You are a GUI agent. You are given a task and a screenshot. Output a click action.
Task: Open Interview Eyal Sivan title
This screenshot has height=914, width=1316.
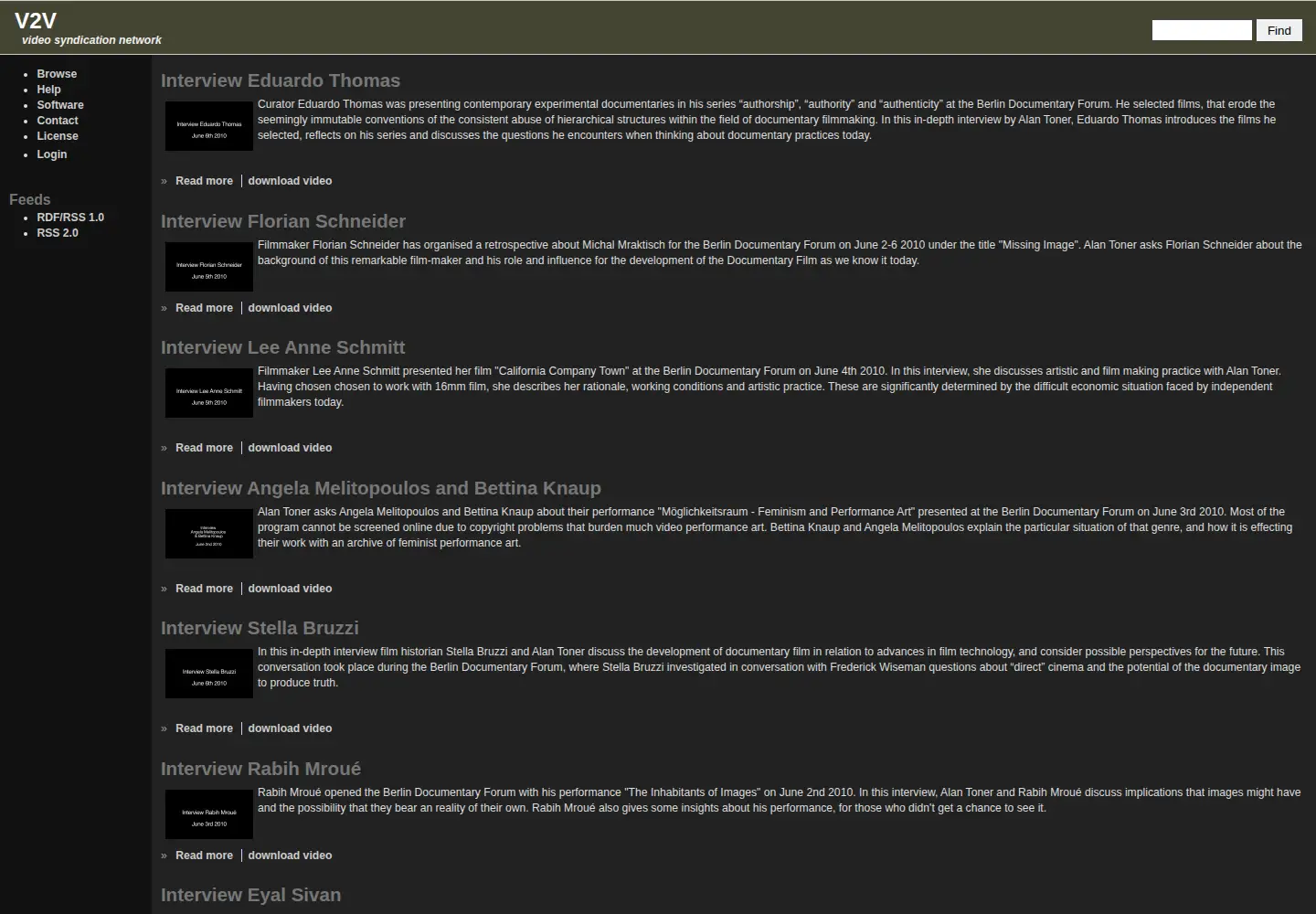251,895
